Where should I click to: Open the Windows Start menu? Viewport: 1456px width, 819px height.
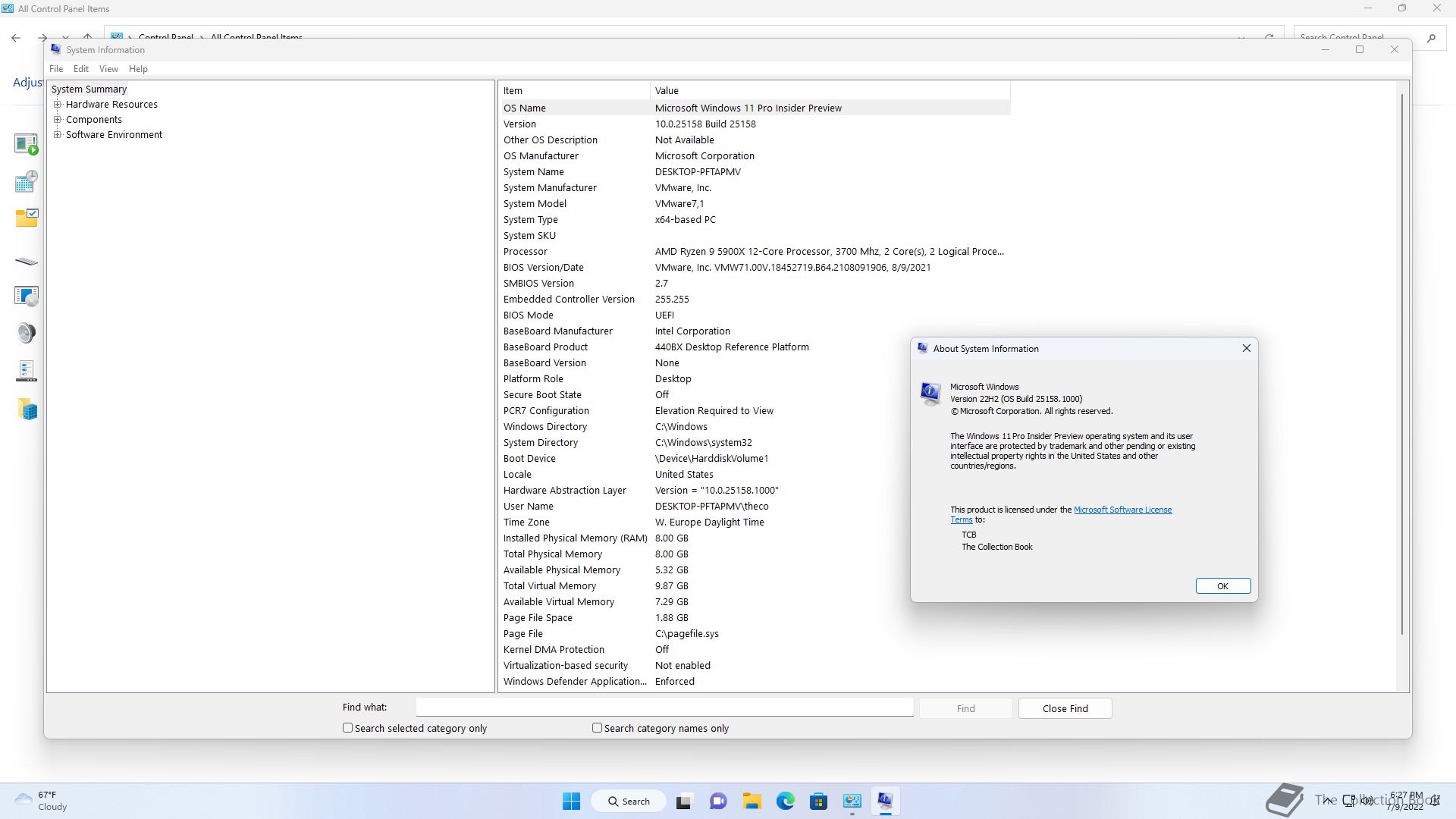pos(571,801)
